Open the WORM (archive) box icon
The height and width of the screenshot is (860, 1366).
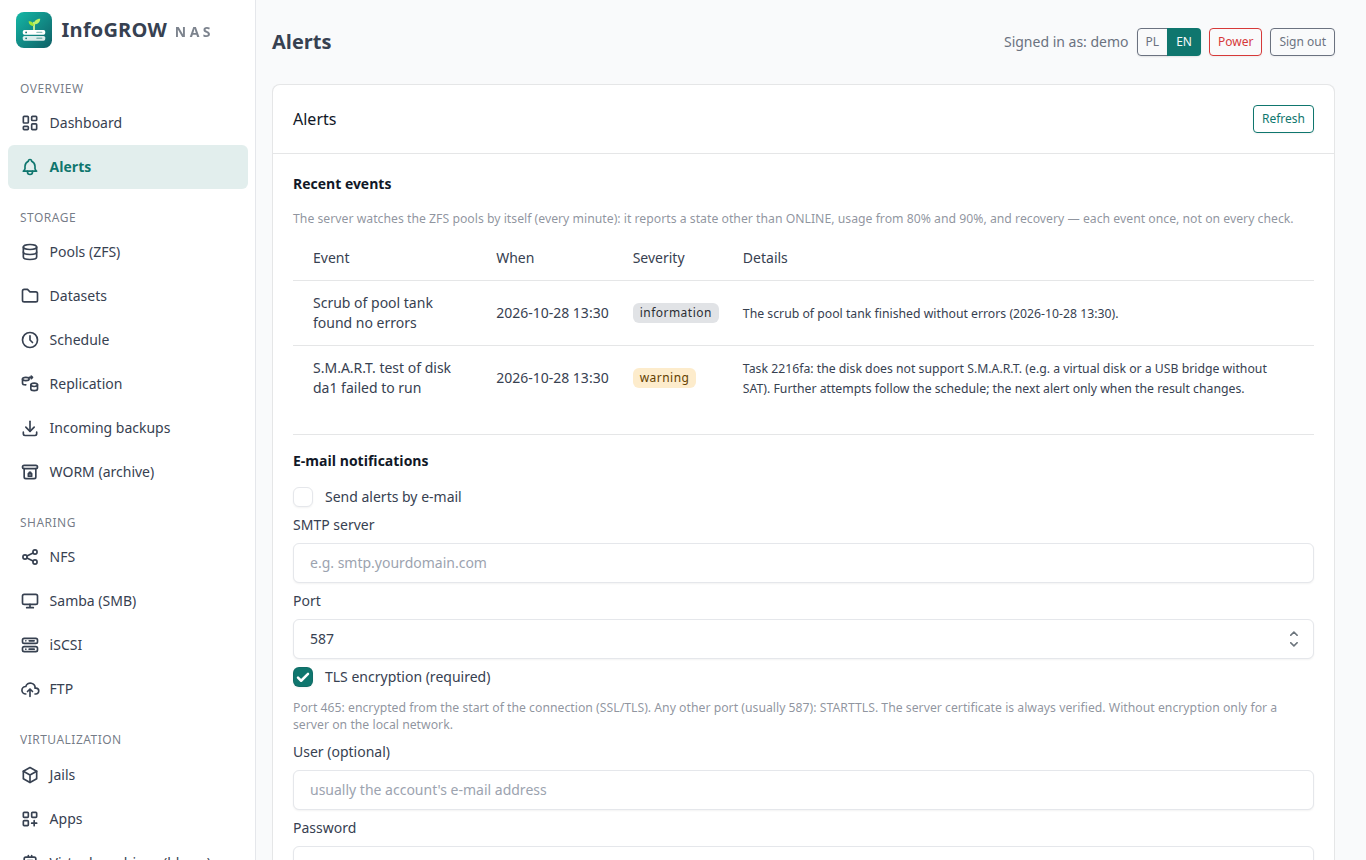[x=30, y=472]
